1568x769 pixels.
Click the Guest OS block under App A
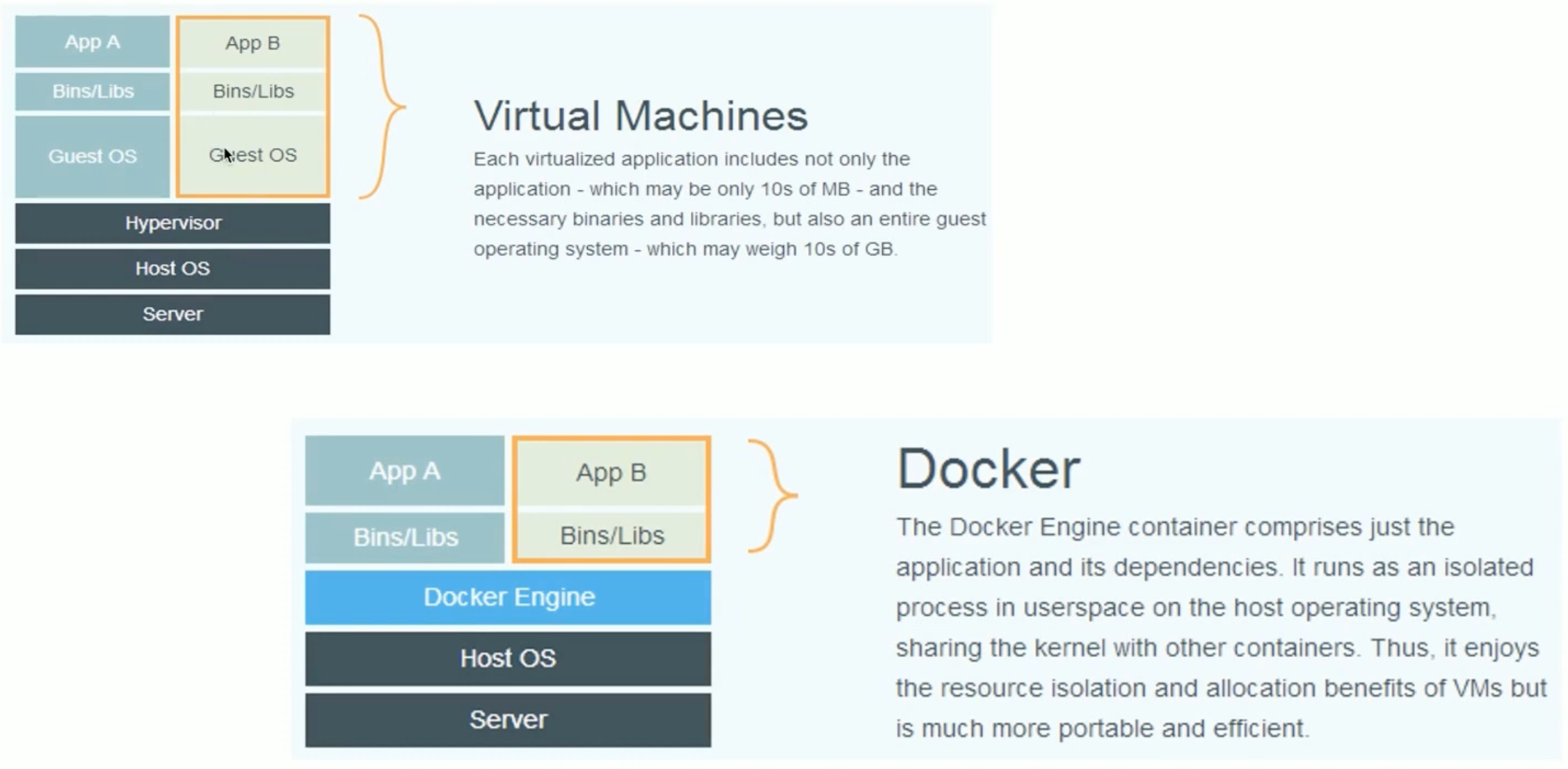(93, 156)
